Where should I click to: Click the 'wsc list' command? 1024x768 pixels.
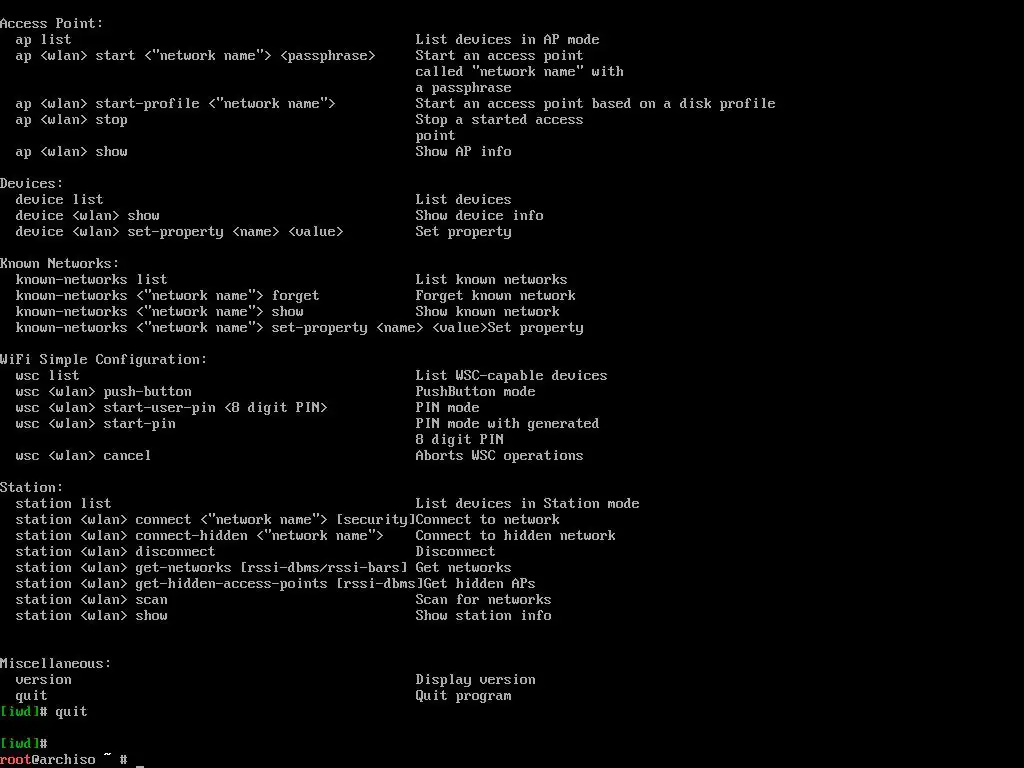point(47,376)
